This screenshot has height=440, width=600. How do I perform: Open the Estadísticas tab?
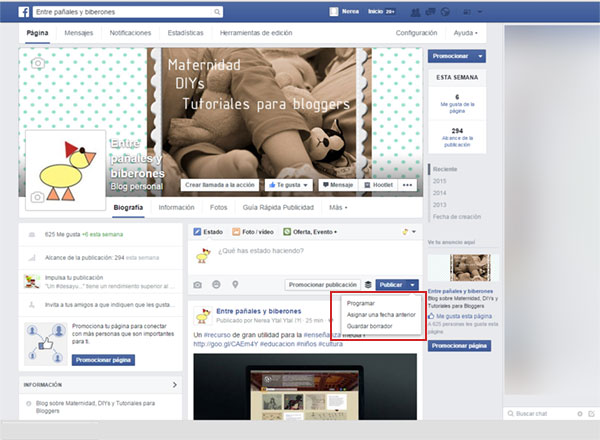click(x=185, y=33)
